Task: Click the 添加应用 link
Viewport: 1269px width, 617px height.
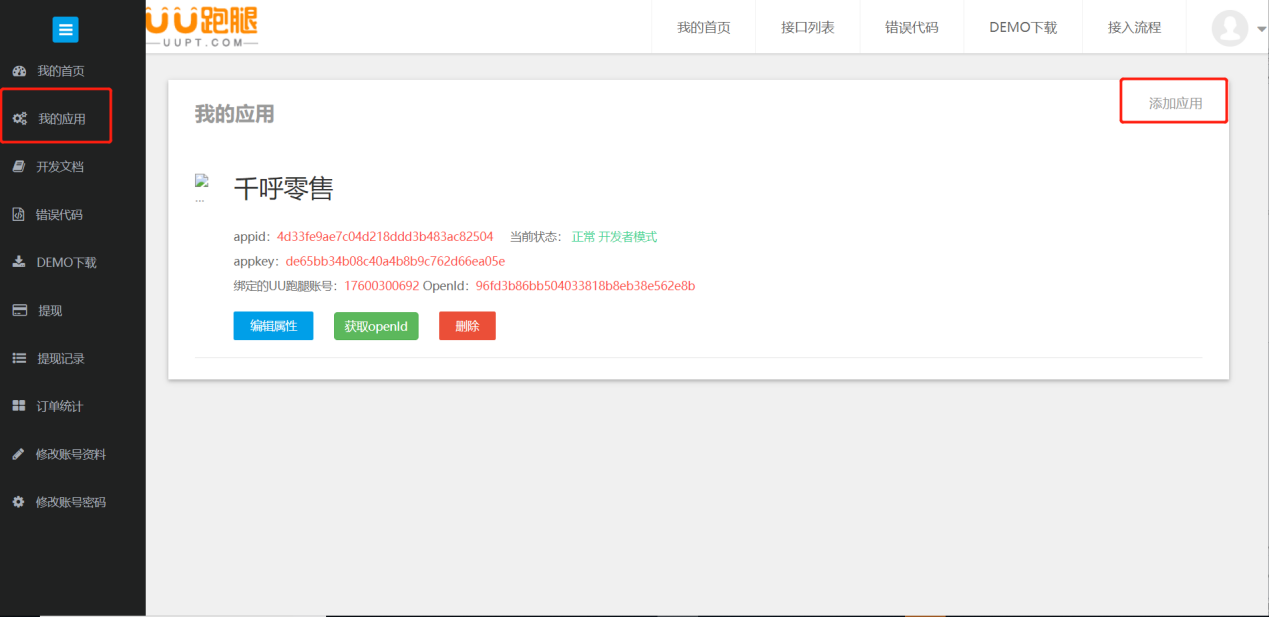Action: 1175,103
